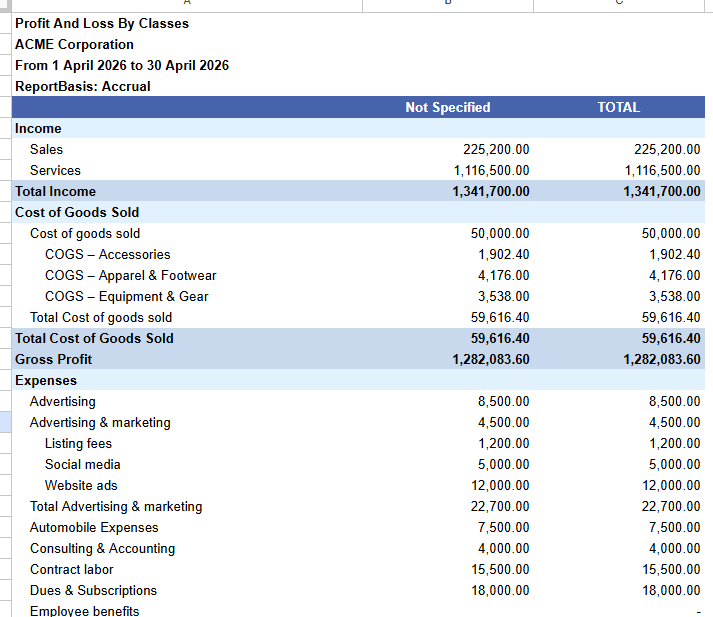
Task: Select the 'Not Specified' column header cell
Action: 448,107
